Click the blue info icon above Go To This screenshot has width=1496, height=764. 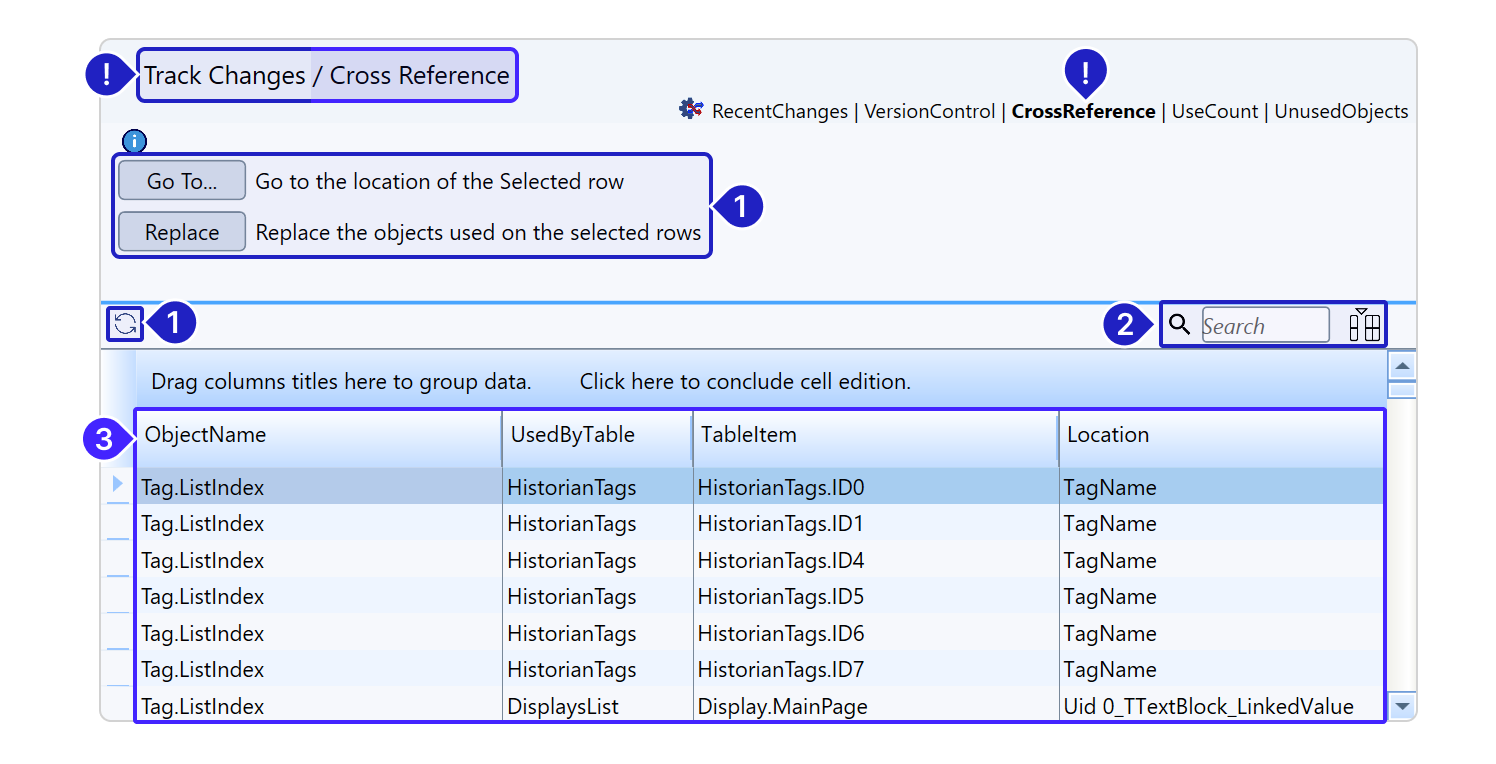[134, 141]
